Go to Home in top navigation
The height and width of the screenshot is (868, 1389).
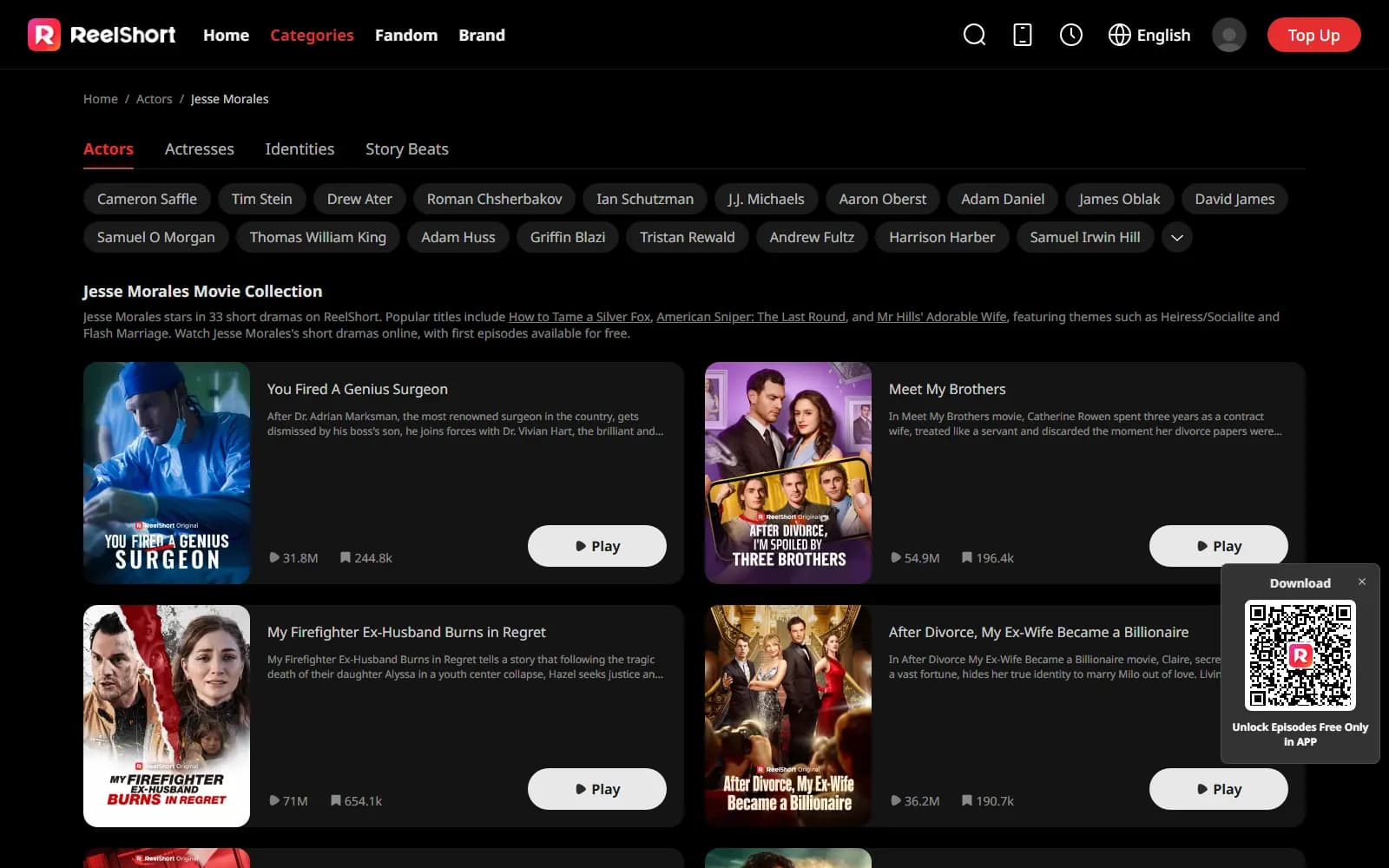[226, 35]
